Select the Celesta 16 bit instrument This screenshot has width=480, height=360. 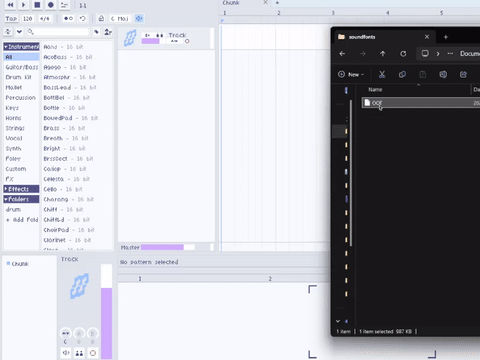77,179
